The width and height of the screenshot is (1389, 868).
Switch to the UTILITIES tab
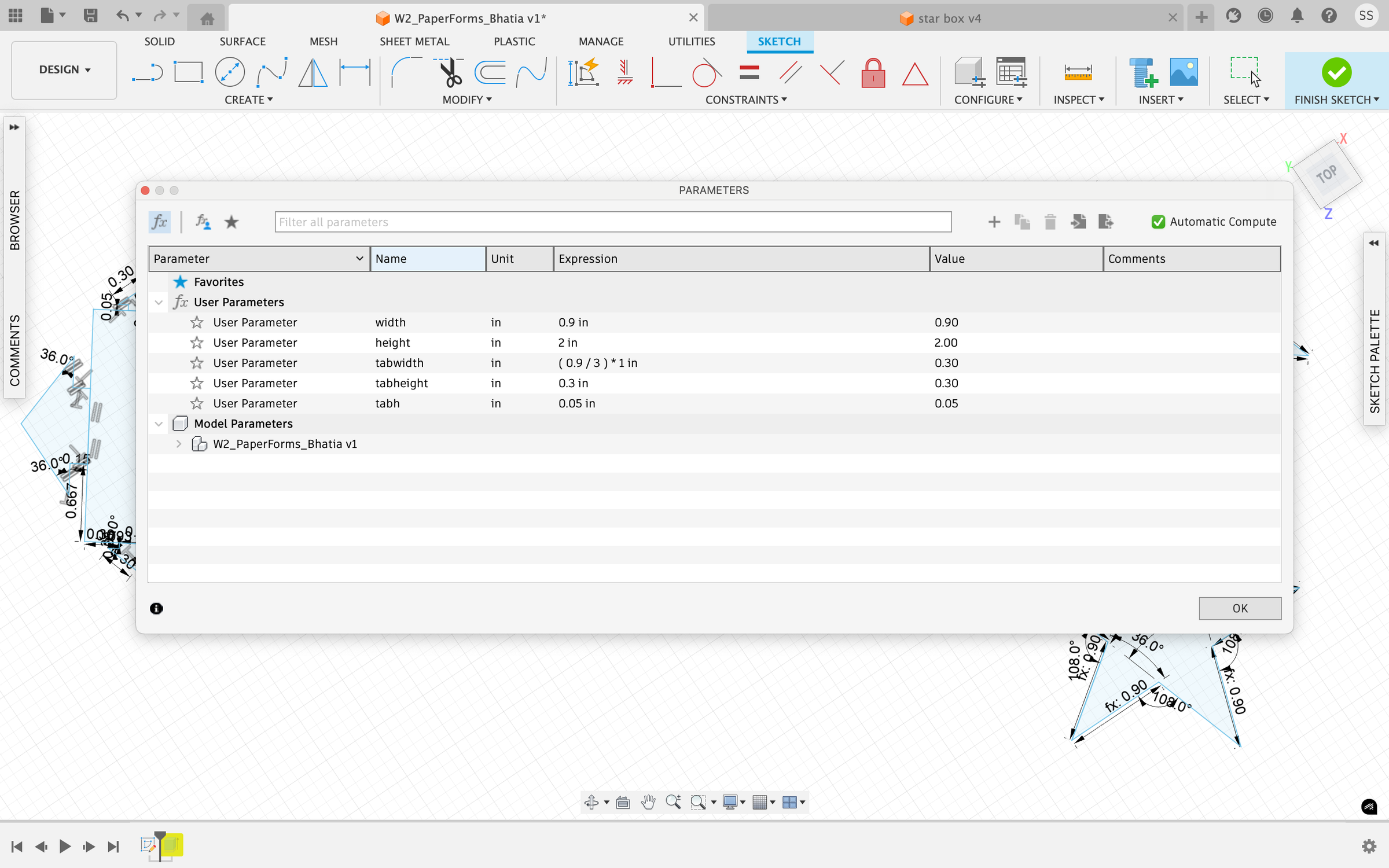[x=692, y=42]
